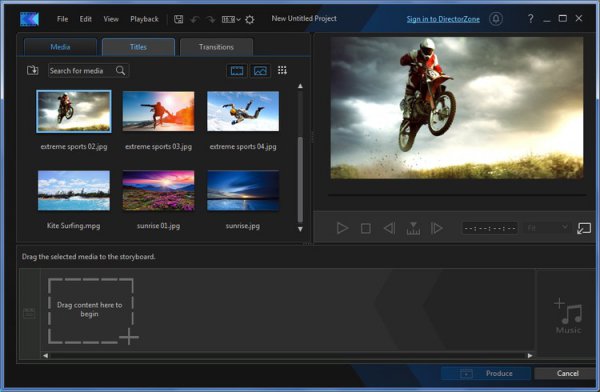Expand the 16:9 aspect ratio dropdown
Image resolution: width=600 pixels, height=392 pixels.
coord(231,19)
